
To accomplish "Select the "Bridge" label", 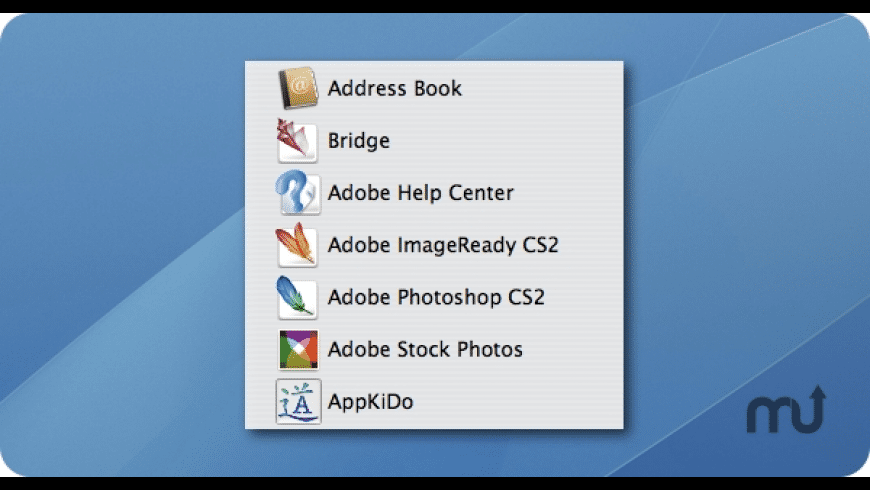I will 358,141.
